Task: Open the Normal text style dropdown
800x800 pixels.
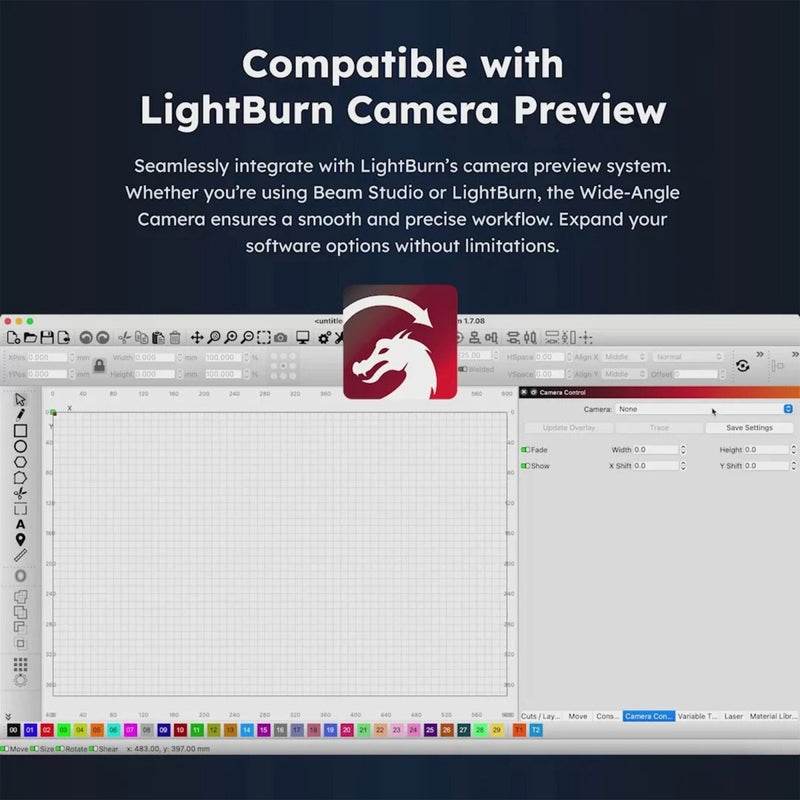Action: [x=689, y=357]
